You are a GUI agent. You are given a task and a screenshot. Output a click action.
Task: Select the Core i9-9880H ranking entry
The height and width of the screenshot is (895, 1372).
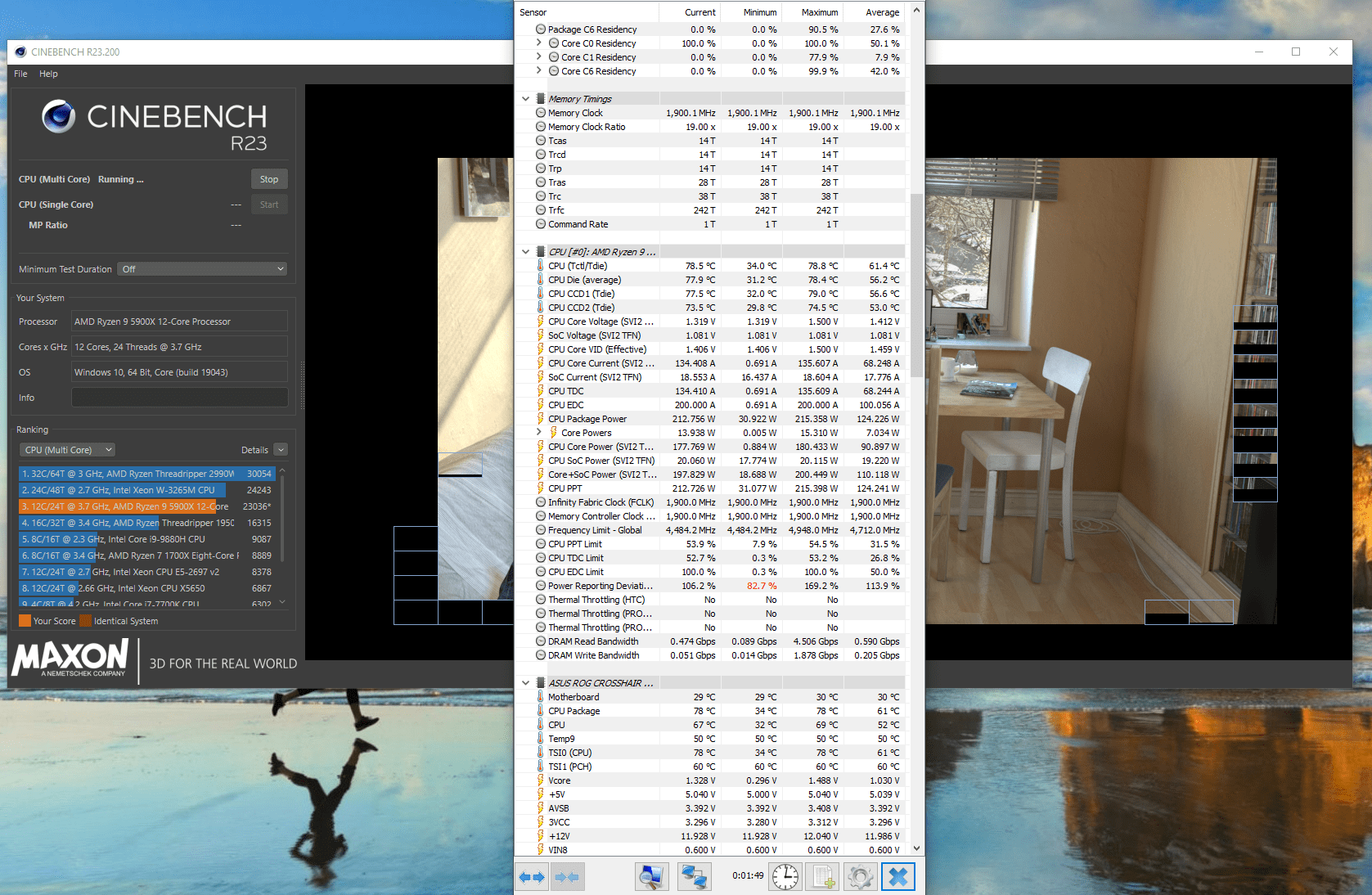click(x=146, y=539)
